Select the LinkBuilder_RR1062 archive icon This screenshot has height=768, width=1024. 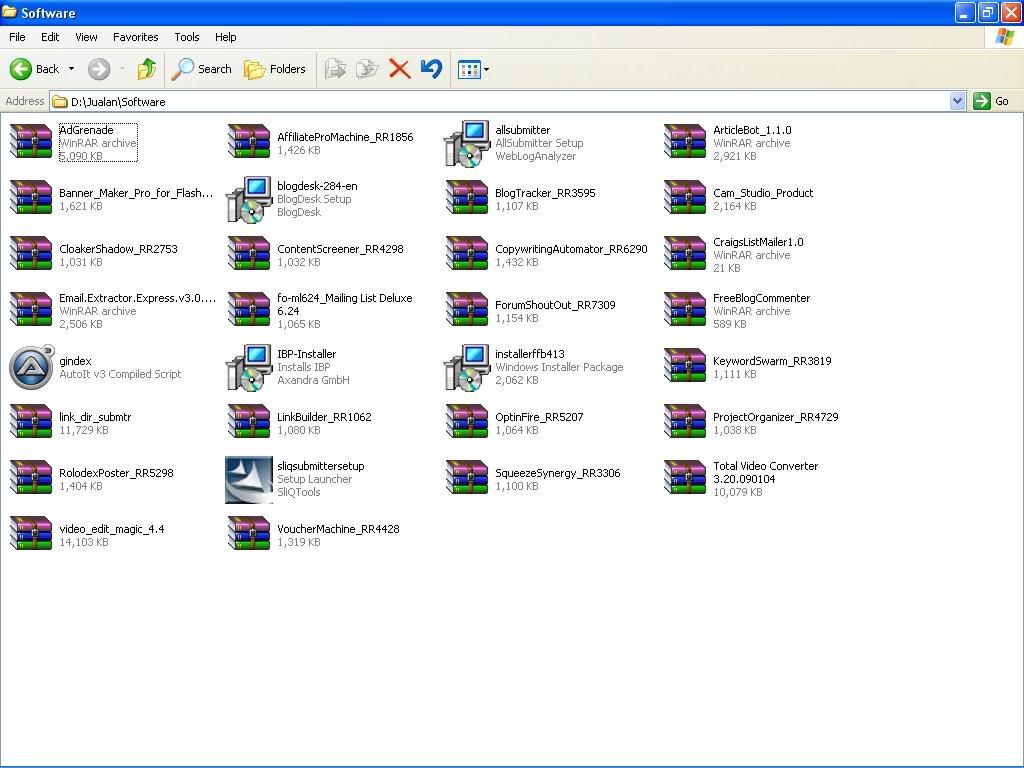tap(249, 422)
